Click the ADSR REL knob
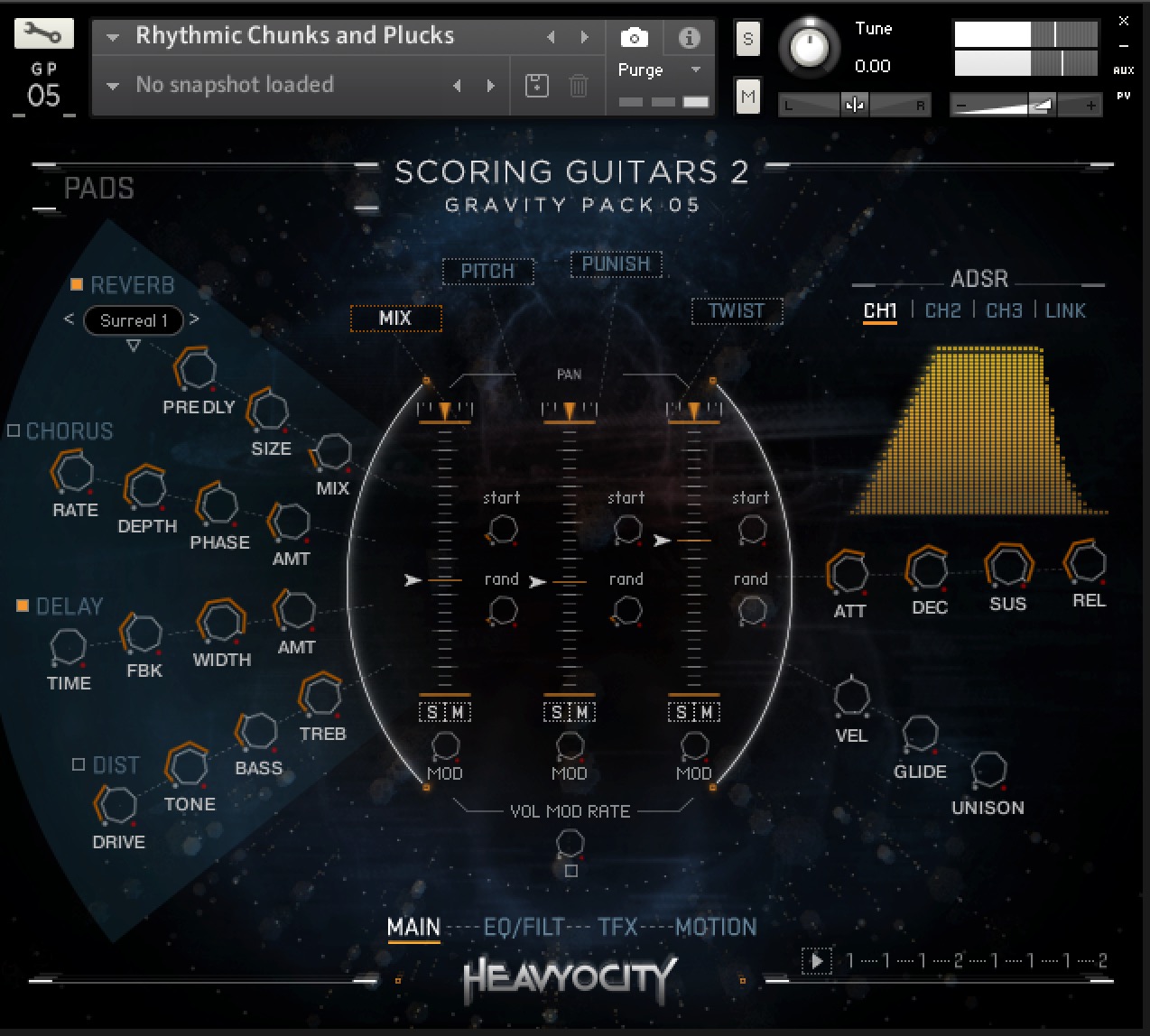Image resolution: width=1150 pixels, height=1036 pixels. pyautogui.click(x=1087, y=562)
